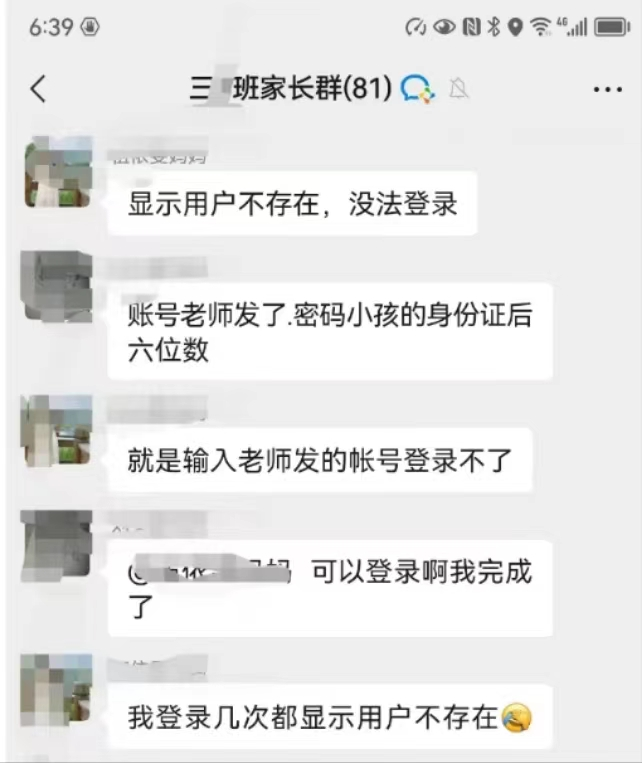
Task: Tap the Bluetooth icon in status bar
Action: coord(494,27)
